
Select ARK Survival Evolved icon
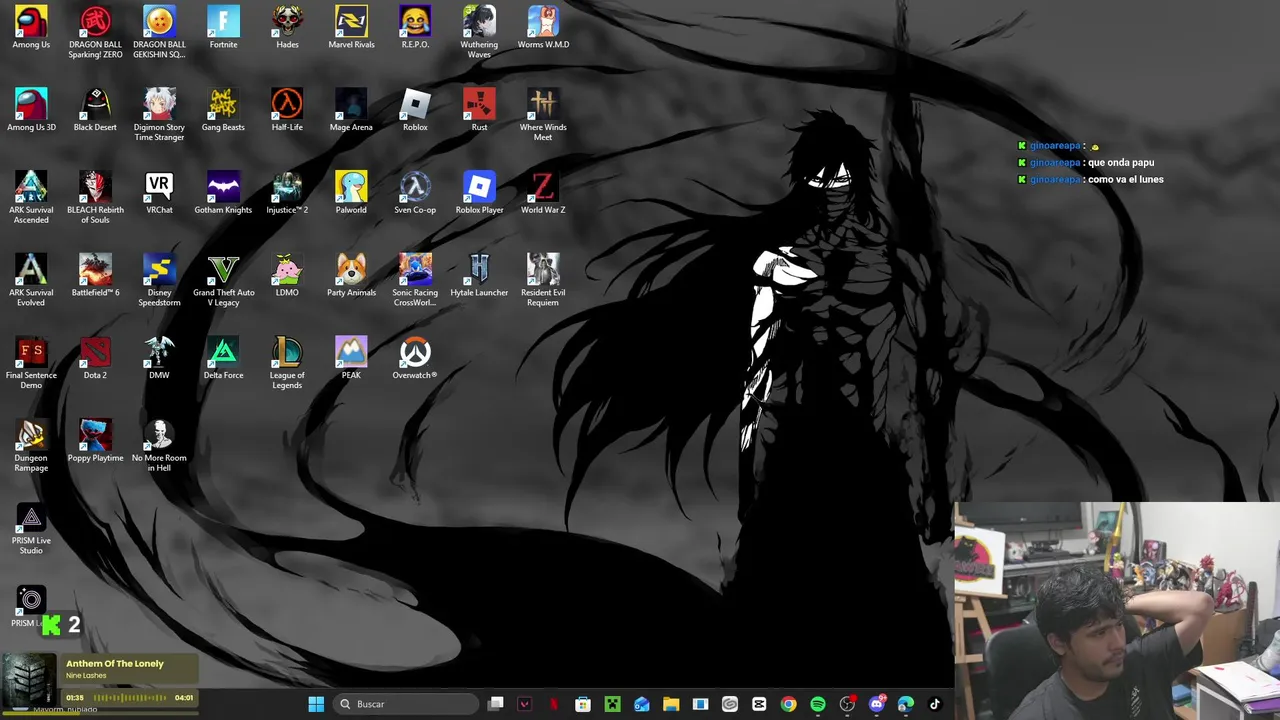coord(31,281)
